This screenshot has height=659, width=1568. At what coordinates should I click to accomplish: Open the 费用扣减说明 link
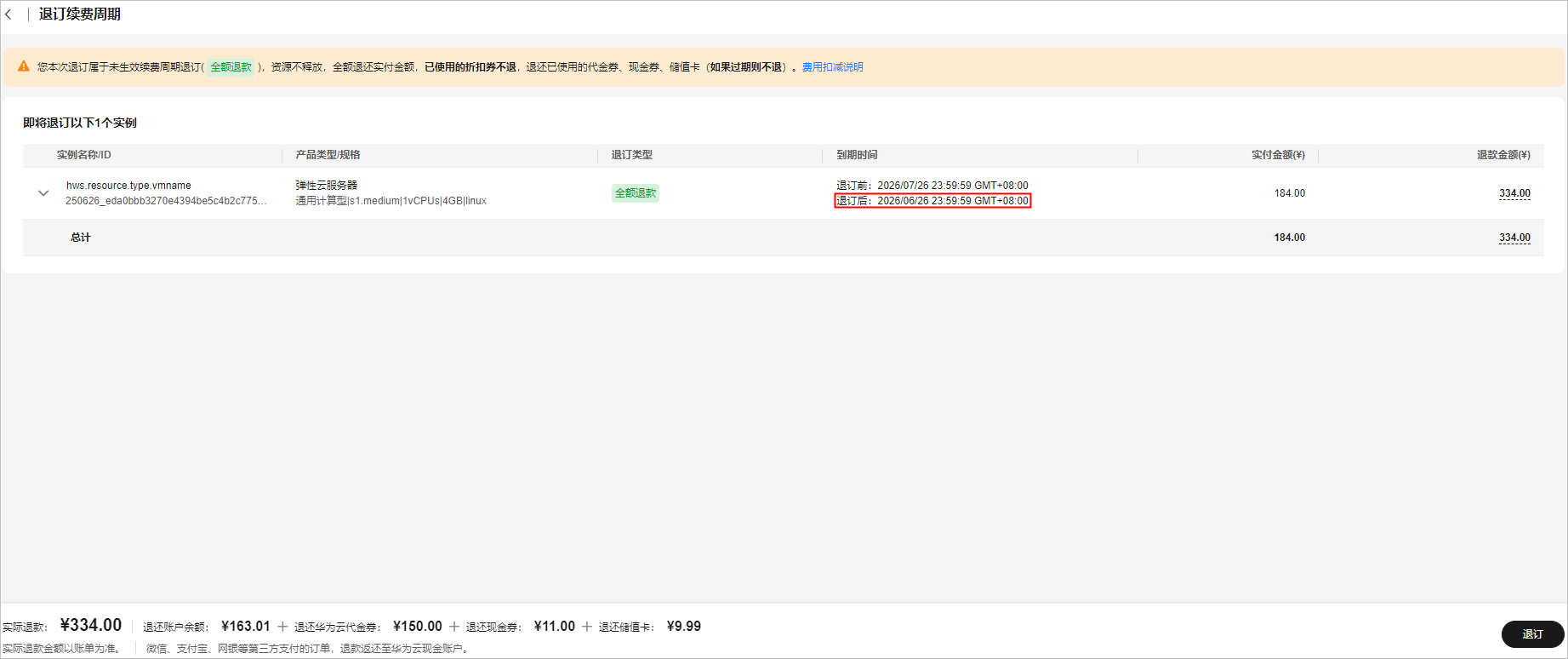tap(832, 67)
